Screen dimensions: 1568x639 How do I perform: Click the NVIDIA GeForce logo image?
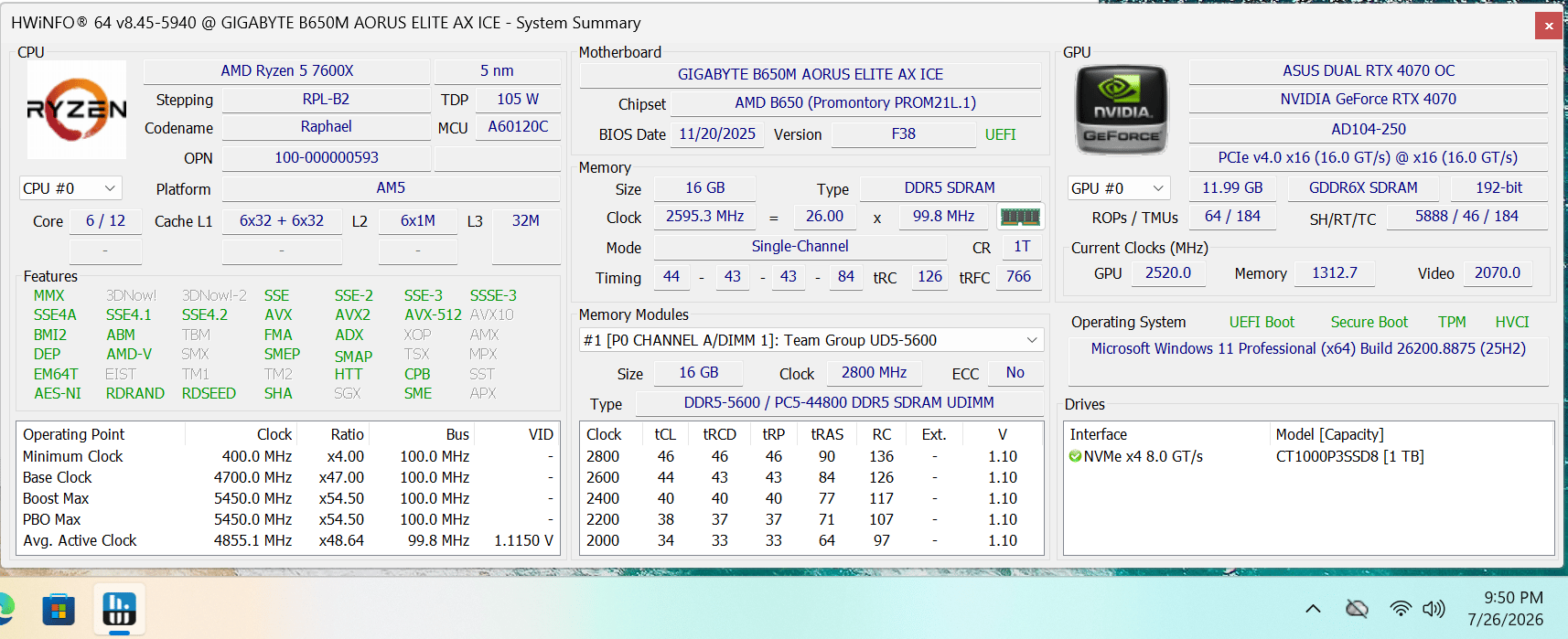click(x=1122, y=110)
